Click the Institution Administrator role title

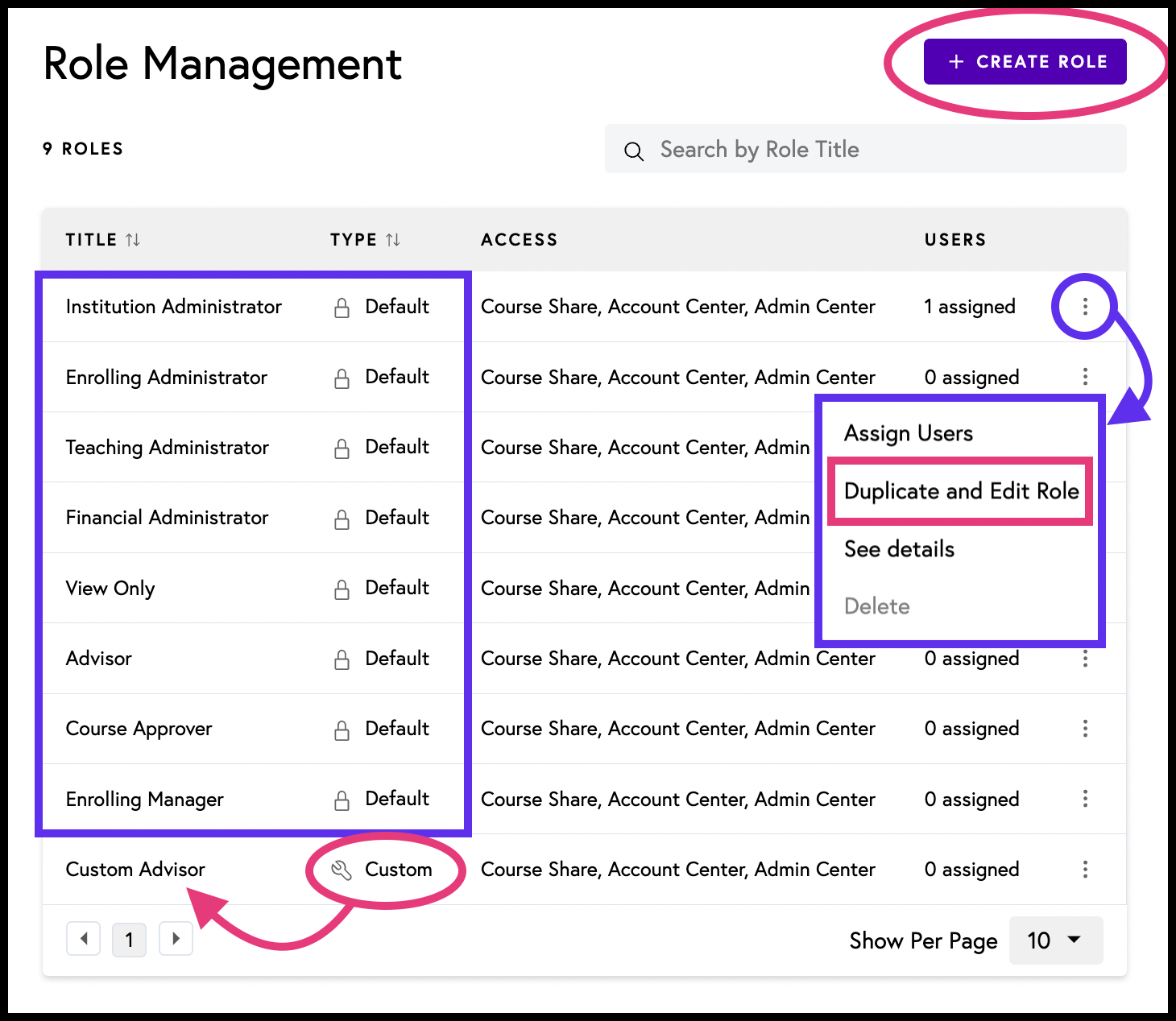(174, 307)
